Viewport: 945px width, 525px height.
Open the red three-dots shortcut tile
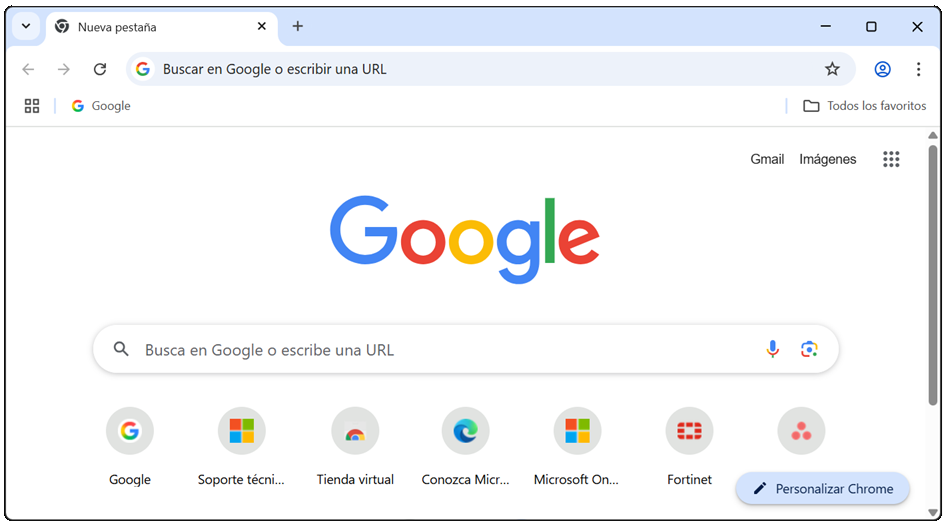(801, 431)
